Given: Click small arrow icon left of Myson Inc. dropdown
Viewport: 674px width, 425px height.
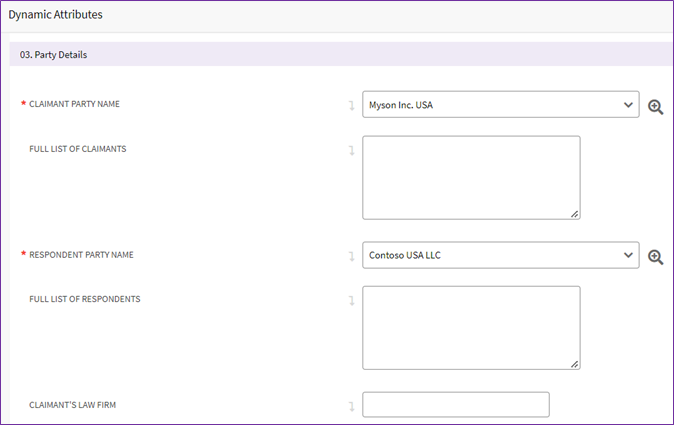Looking at the screenshot, I should point(351,105).
